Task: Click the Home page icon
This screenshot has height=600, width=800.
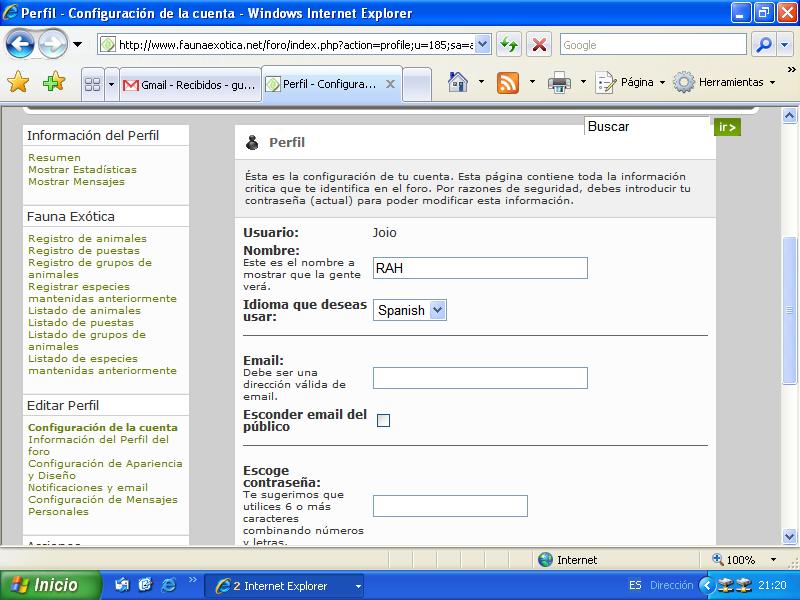Action: click(x=458, y=83)
